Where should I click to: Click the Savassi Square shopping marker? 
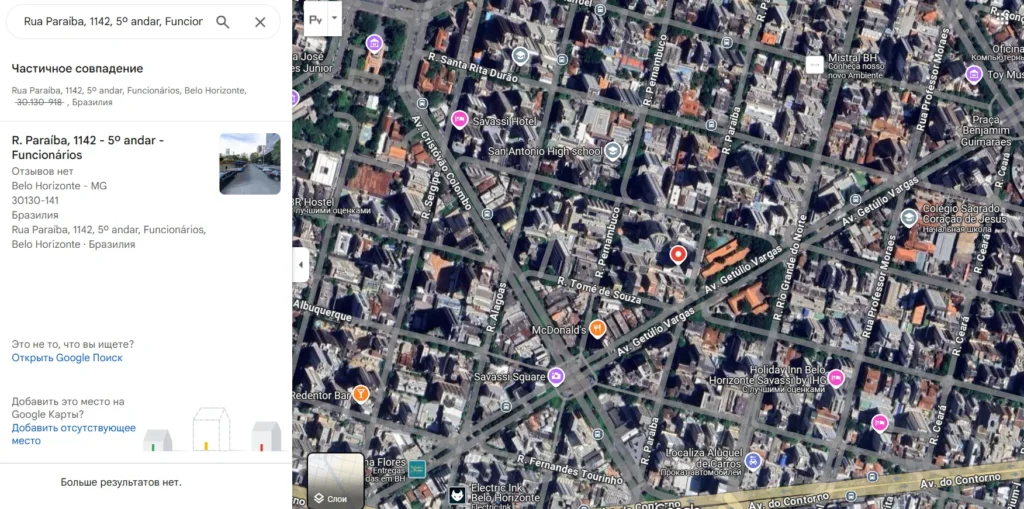coord(556,376)
